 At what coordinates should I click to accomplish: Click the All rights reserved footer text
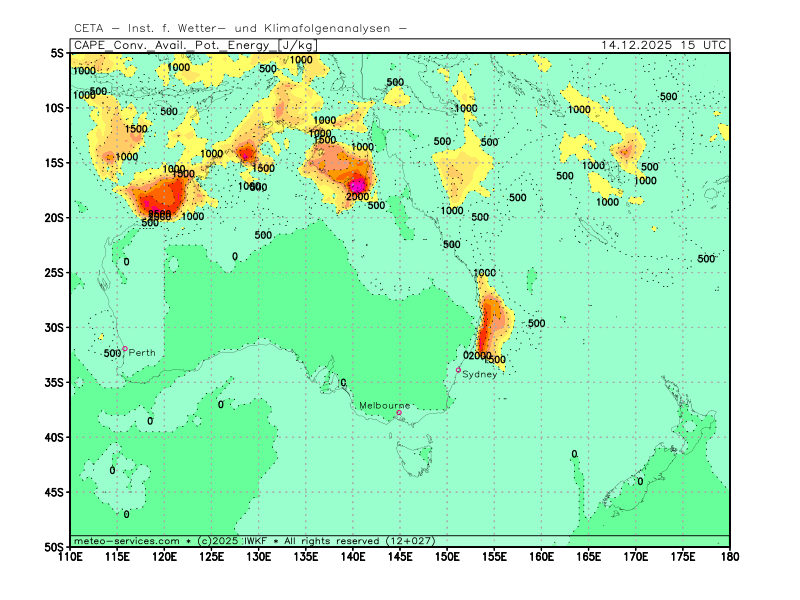click(x=331, y=541)
